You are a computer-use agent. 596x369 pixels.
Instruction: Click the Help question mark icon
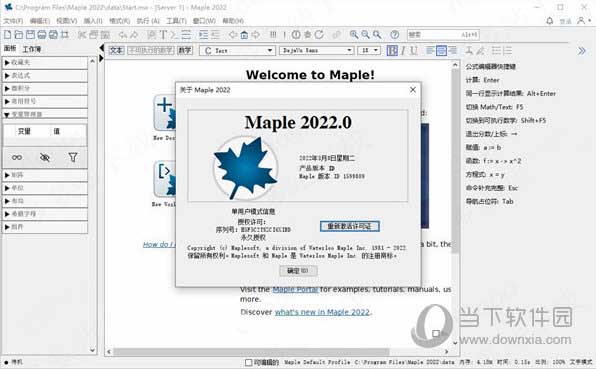point(395,35)
